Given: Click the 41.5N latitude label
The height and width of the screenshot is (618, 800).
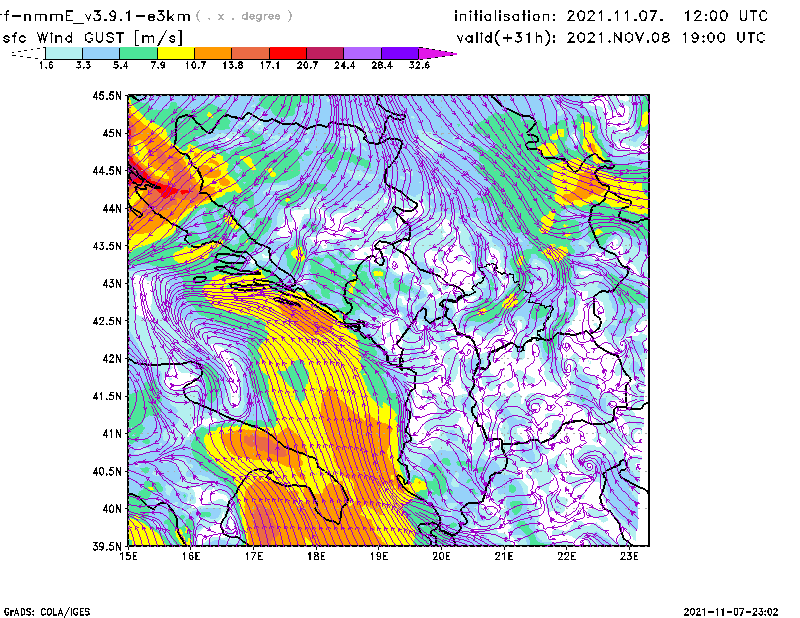Looking at the screenshot, I should pos(107,396).
